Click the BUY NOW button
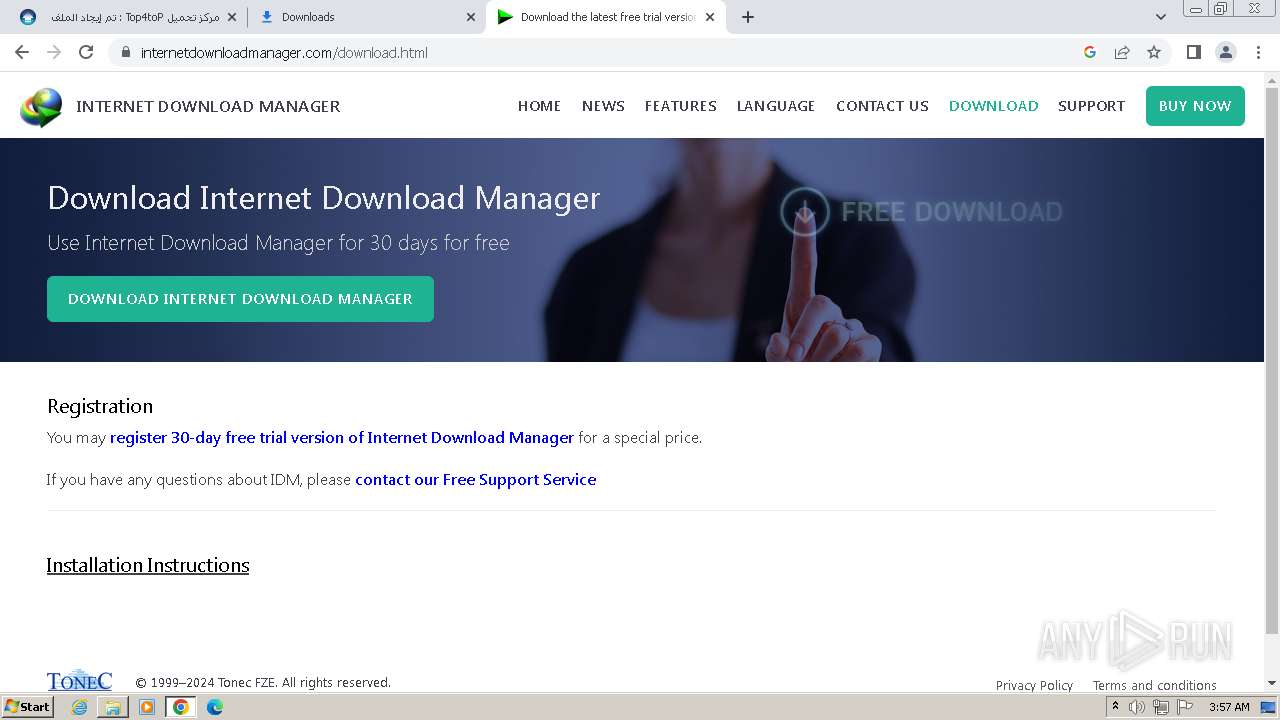The image size is (1280, 720). [x=1195, y=106]
